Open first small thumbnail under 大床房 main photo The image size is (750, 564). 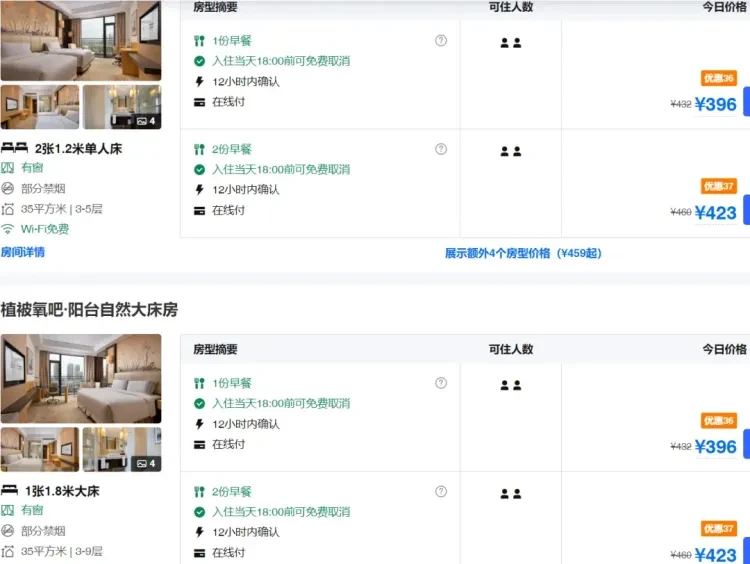[40, 449]
